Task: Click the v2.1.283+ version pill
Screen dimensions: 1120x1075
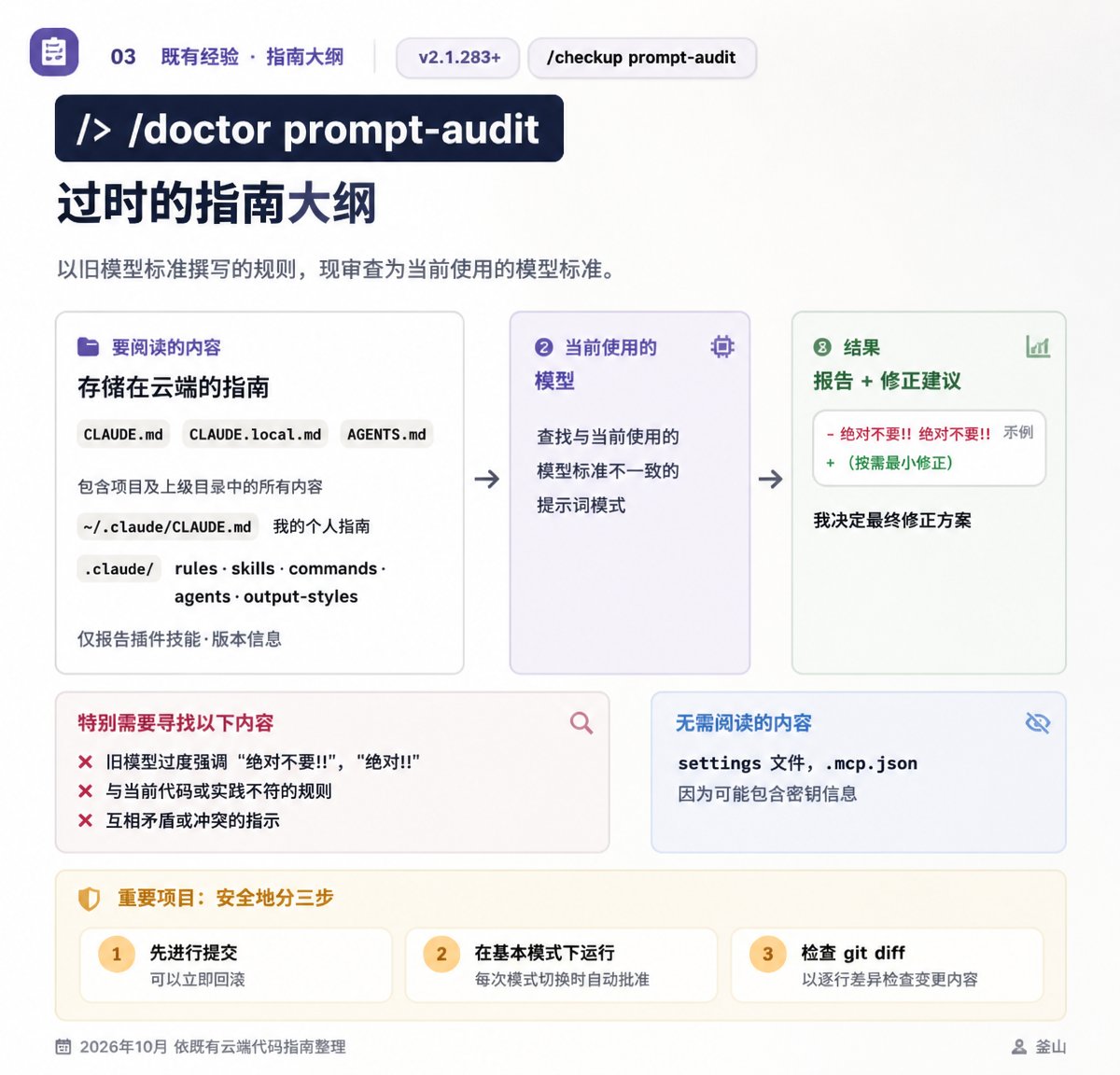Action: pyautogui.click(x=458, y=58)
